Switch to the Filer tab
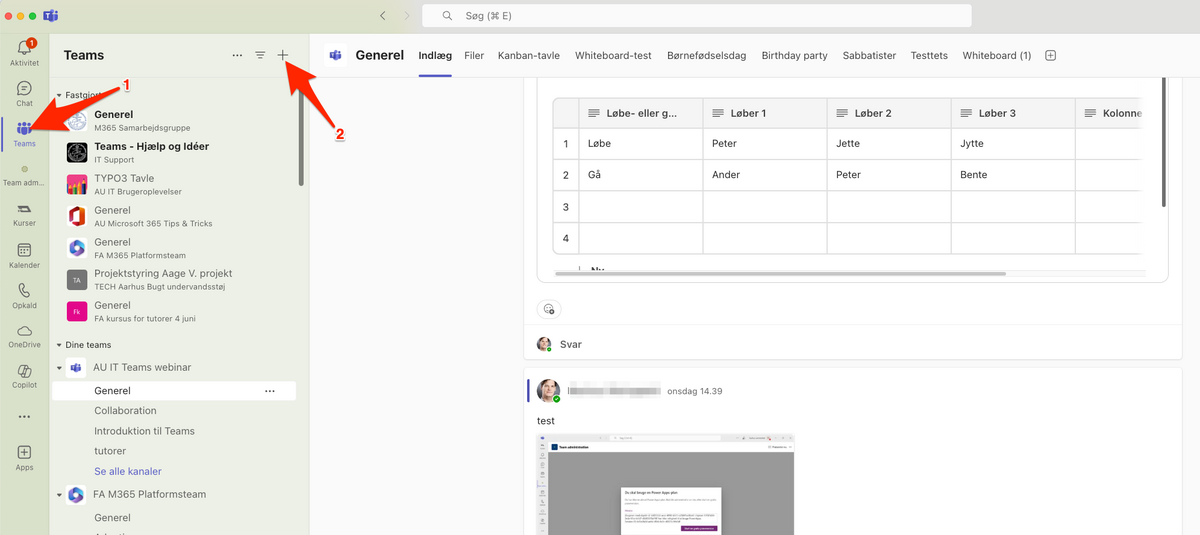1200x535 pixels. [474, 55]
